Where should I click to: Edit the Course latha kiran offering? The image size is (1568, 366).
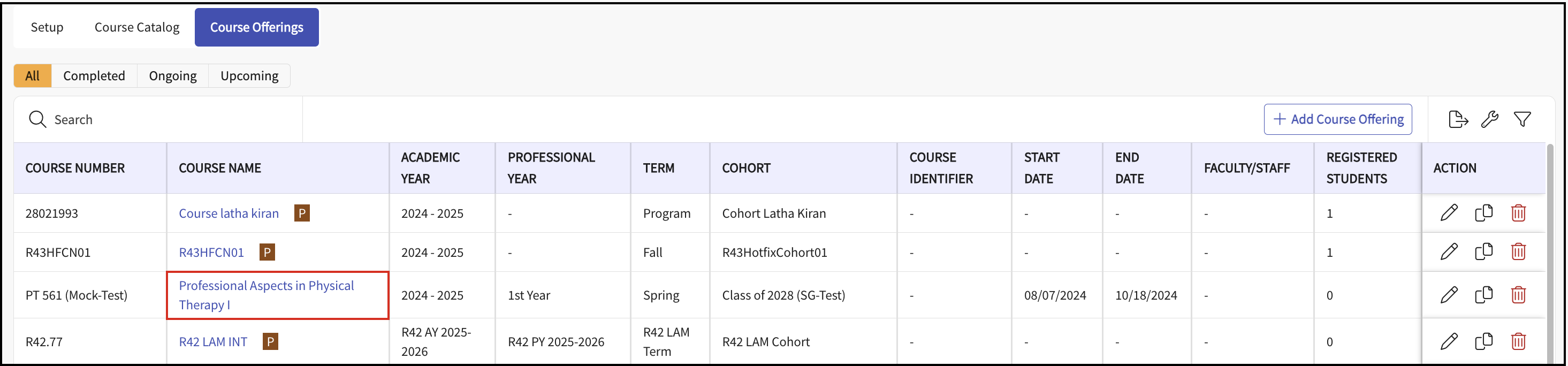tap(1449, 212)
